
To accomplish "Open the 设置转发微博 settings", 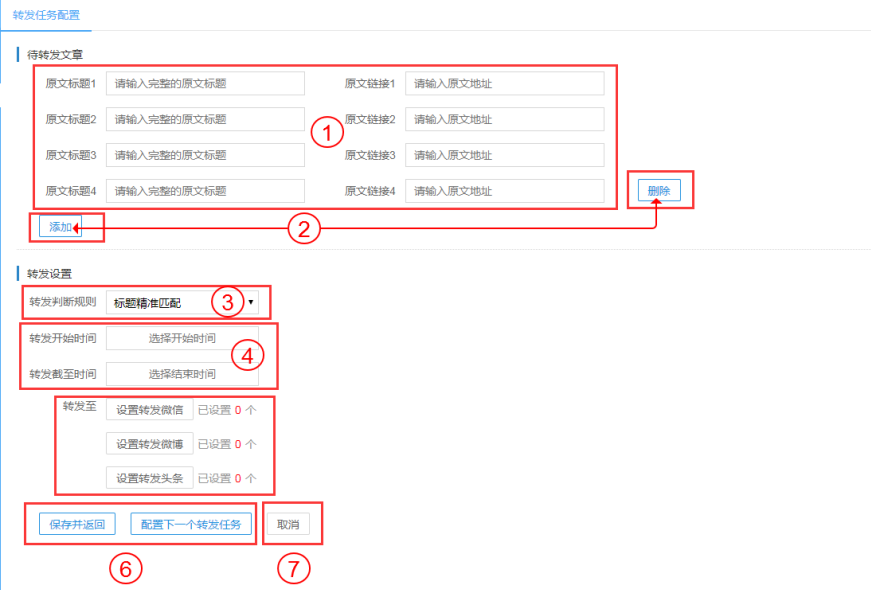I will pyautogui.click(x=149, y=444).
